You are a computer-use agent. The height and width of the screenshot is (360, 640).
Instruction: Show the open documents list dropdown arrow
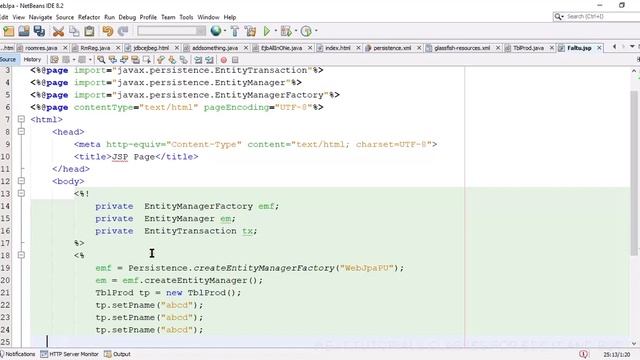(x=632, y=47)
